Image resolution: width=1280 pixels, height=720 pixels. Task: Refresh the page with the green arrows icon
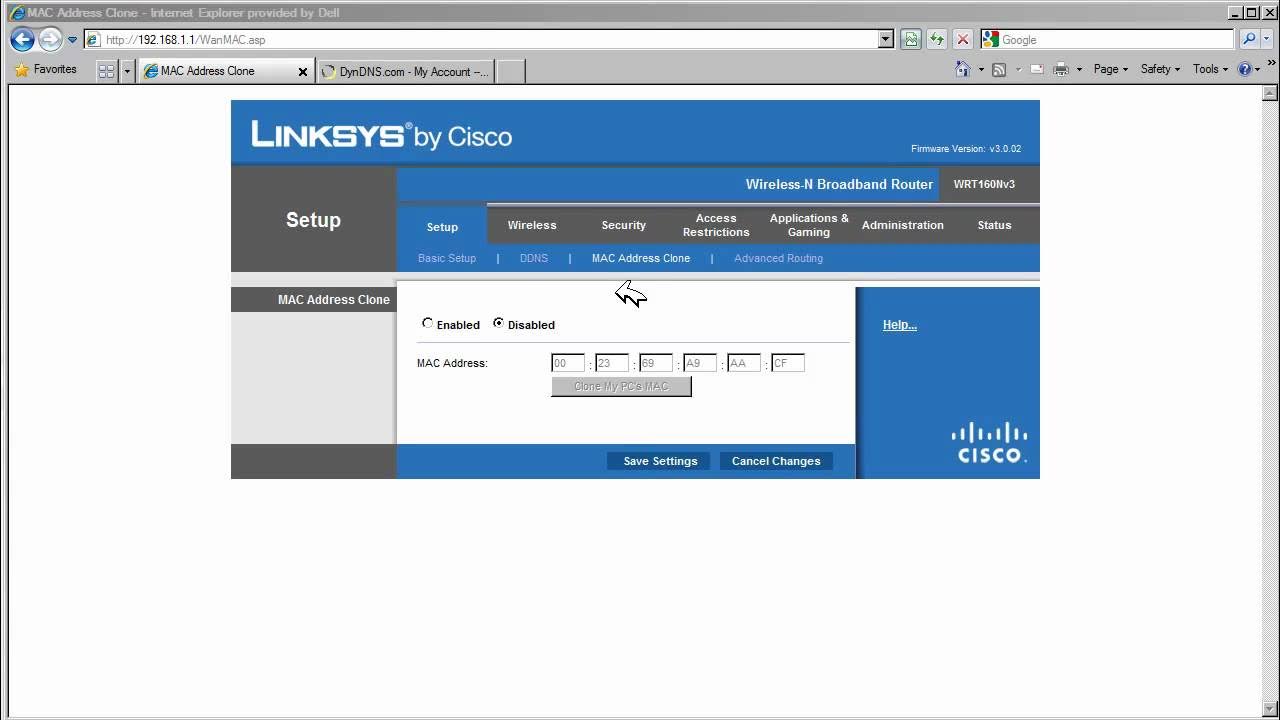937,40
